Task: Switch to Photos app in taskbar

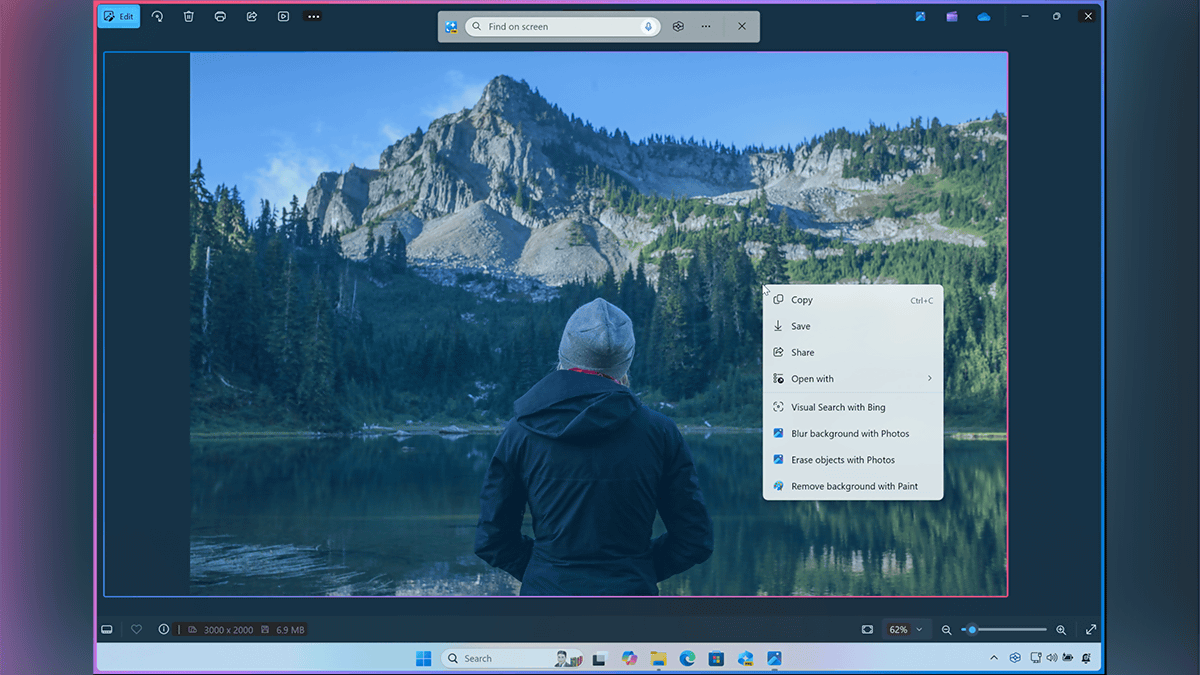Action: pos(774,658)
